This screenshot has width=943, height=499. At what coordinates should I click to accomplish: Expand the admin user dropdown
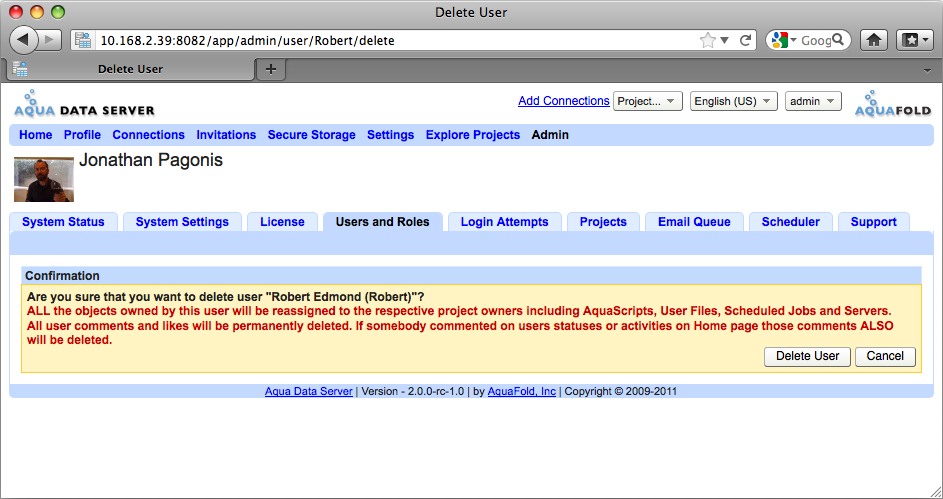(x=813, y=101)
